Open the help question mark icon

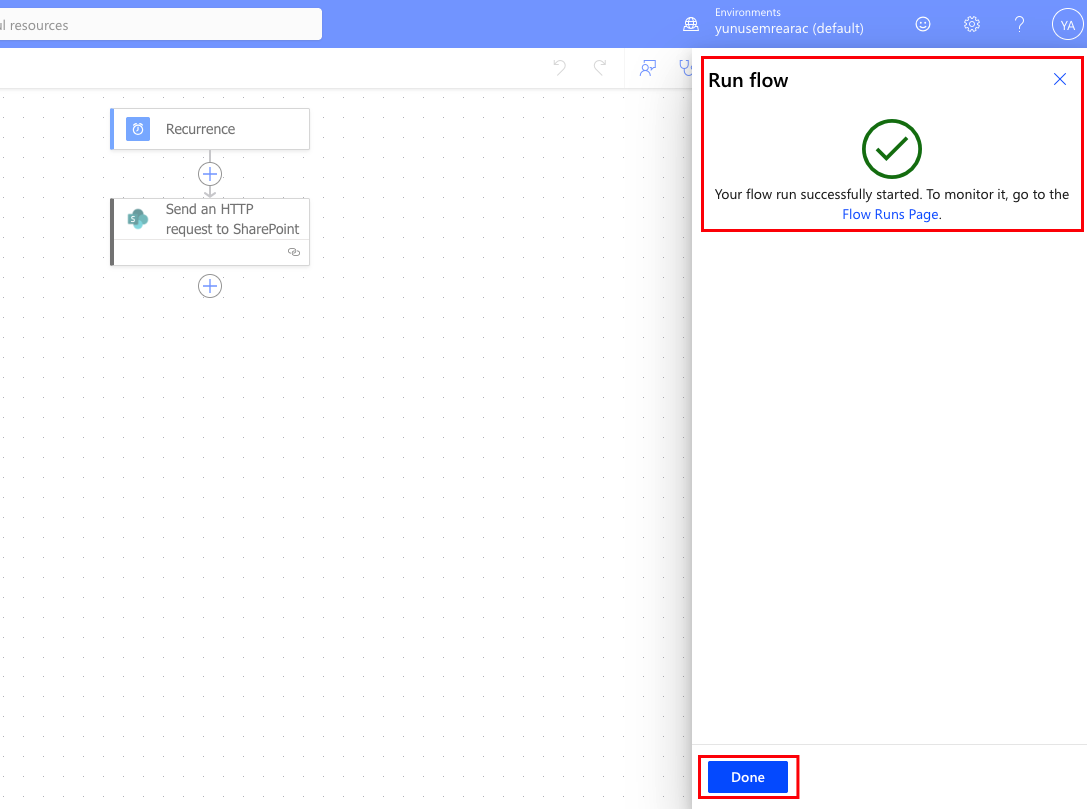1019,25
